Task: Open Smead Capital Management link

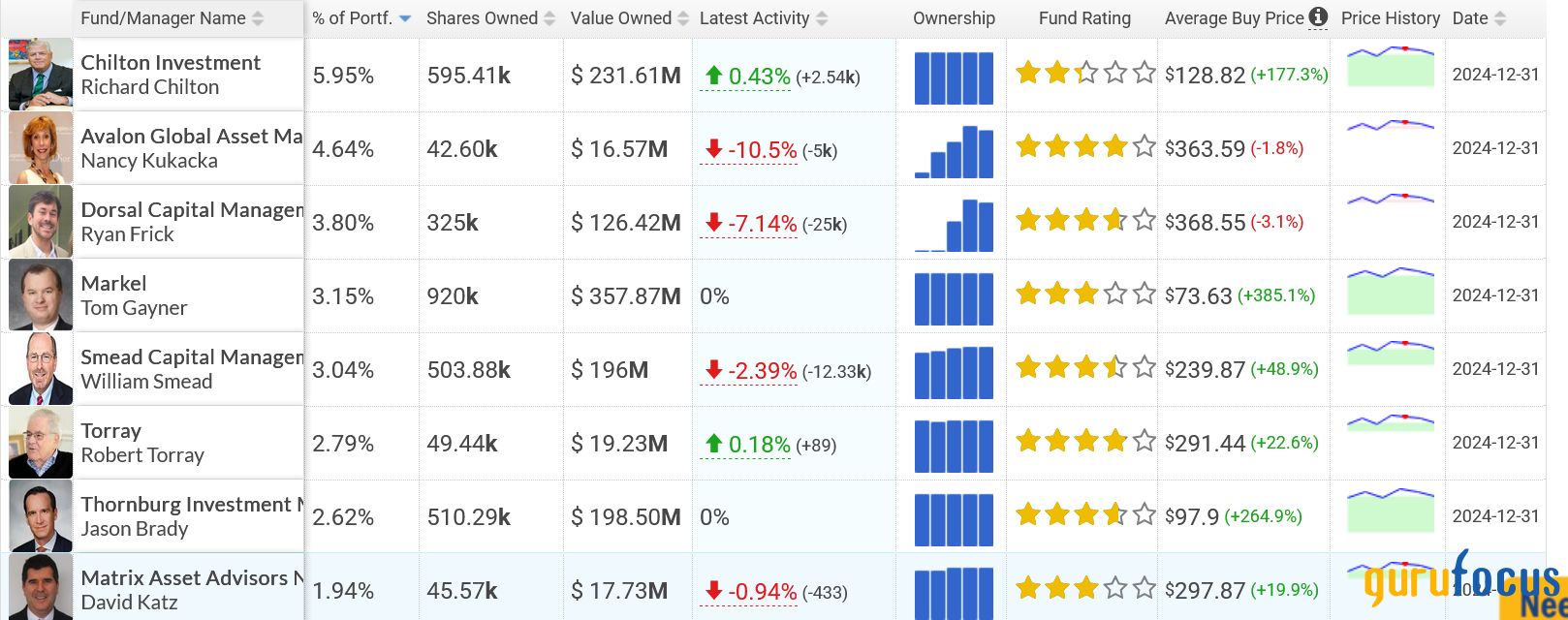Action: 192,356
